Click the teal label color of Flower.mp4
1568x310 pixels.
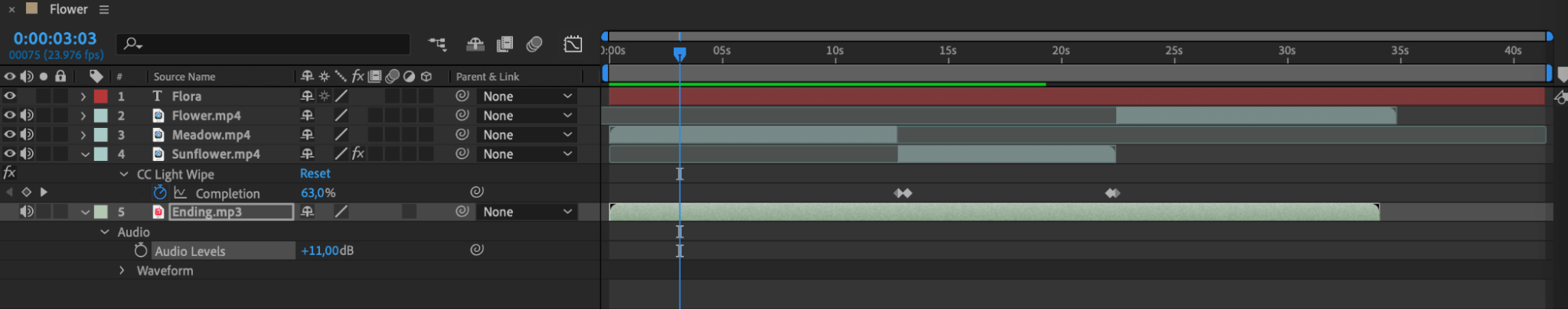pos(101,115)
